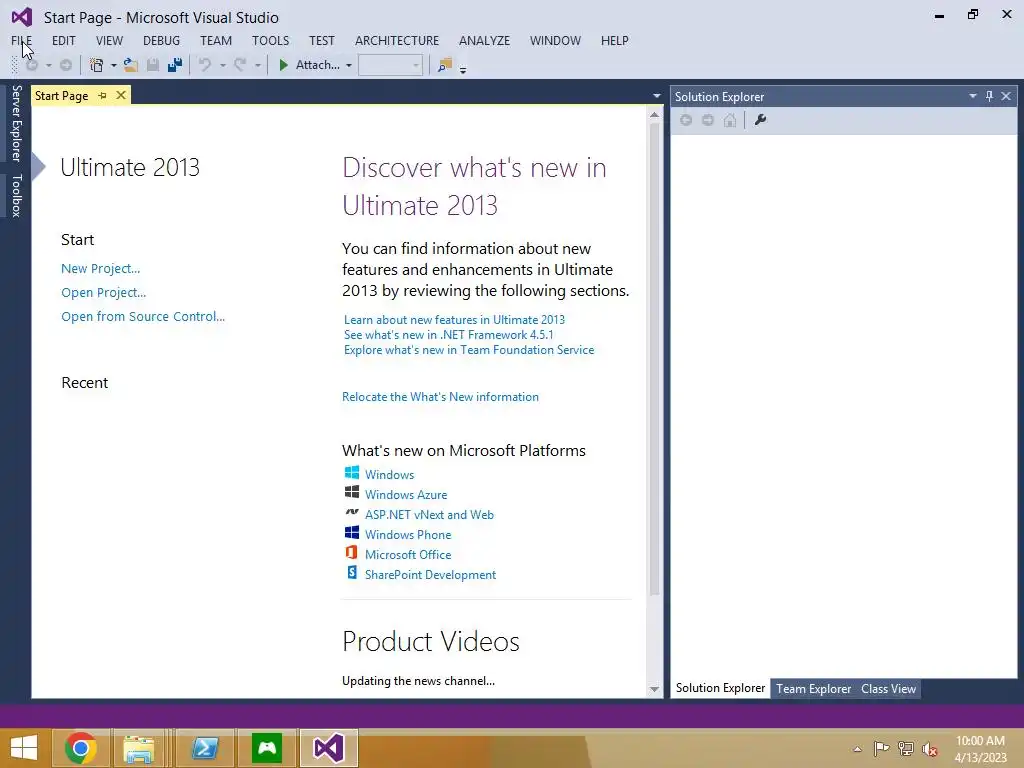1024x768 pixels.
Task: Open Google Chrome from the taskbar
Action: coord(81,748)
